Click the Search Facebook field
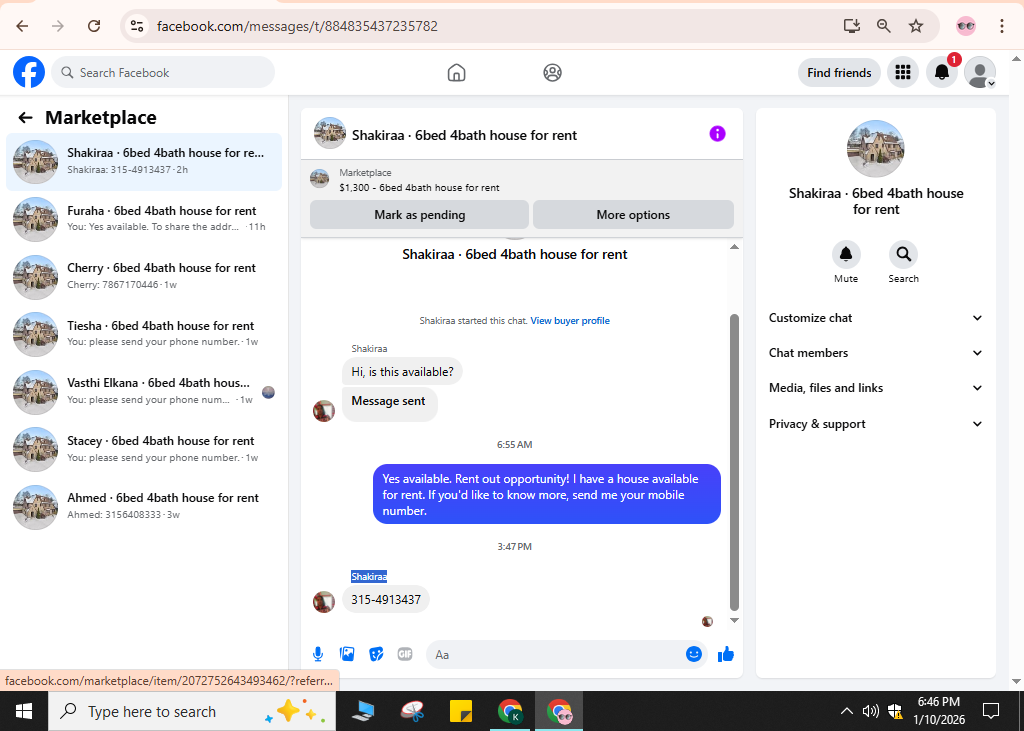This screenshot has width=1024, height=731. [x=163, y=73]
